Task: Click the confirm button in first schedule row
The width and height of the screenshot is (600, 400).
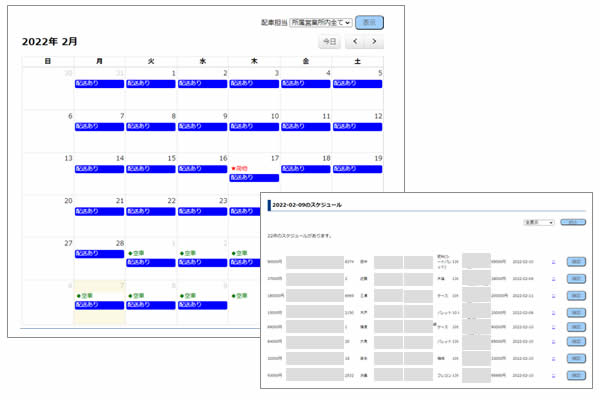Action: [x=577, y=262]
